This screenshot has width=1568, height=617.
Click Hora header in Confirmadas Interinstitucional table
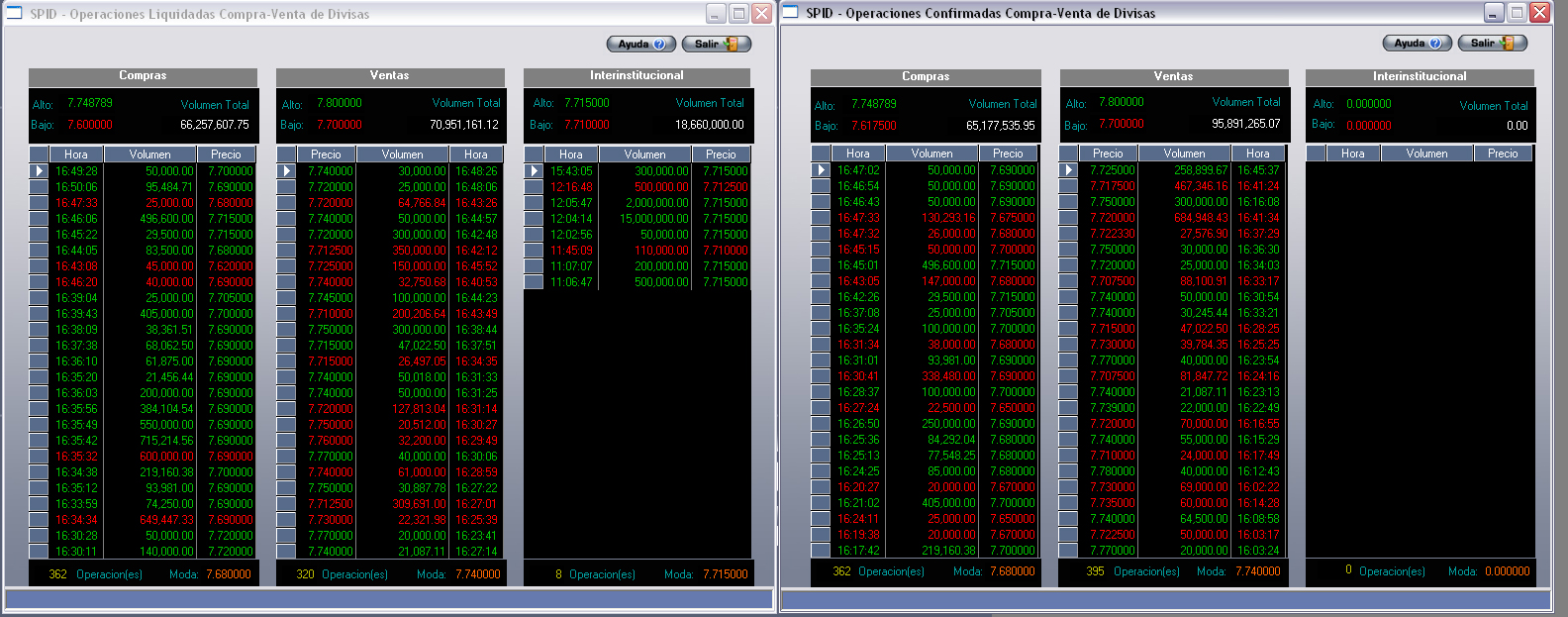click(x=1352, y=154)
